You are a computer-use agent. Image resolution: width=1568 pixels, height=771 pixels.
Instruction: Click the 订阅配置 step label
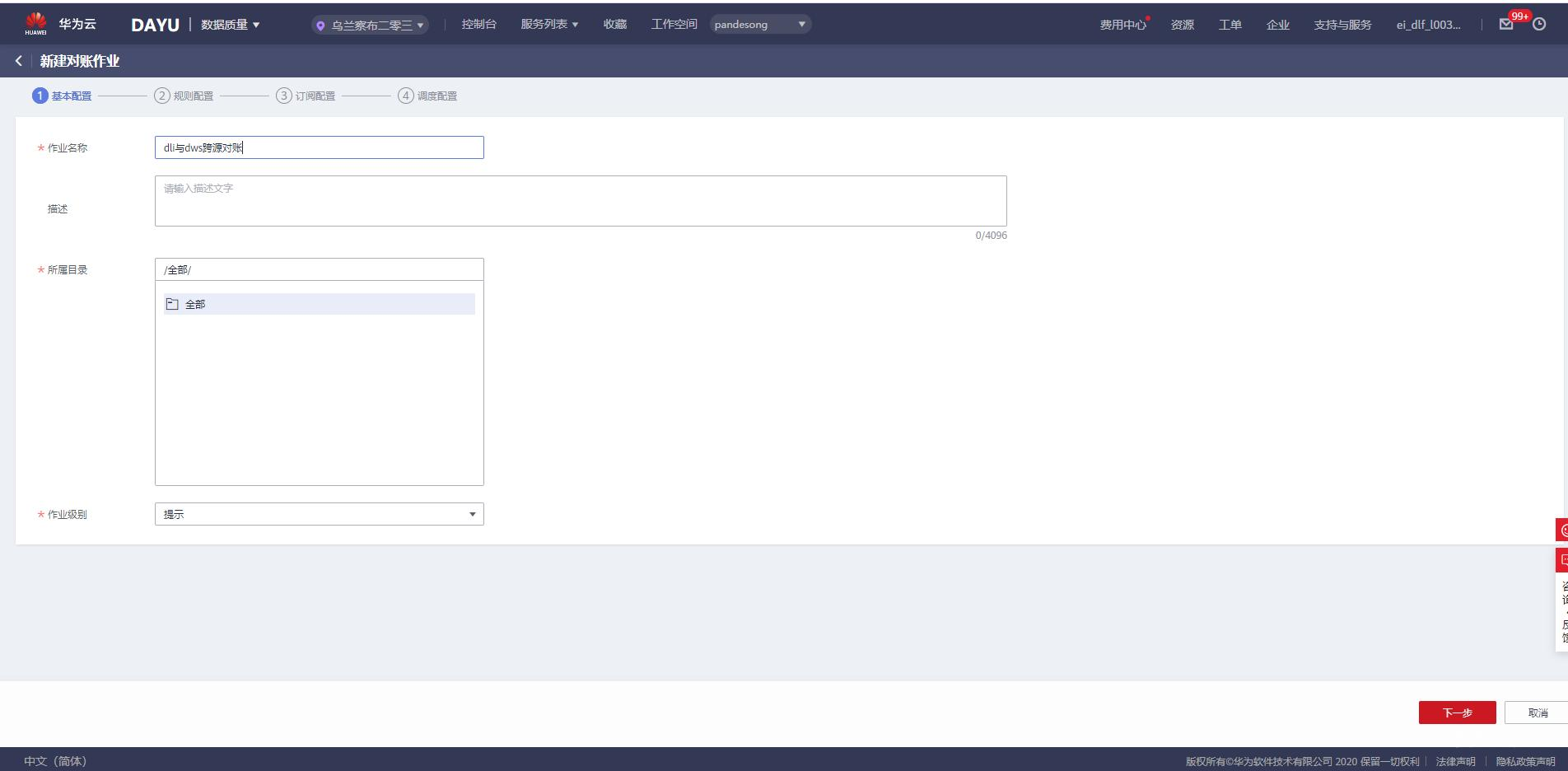[315, 96]
